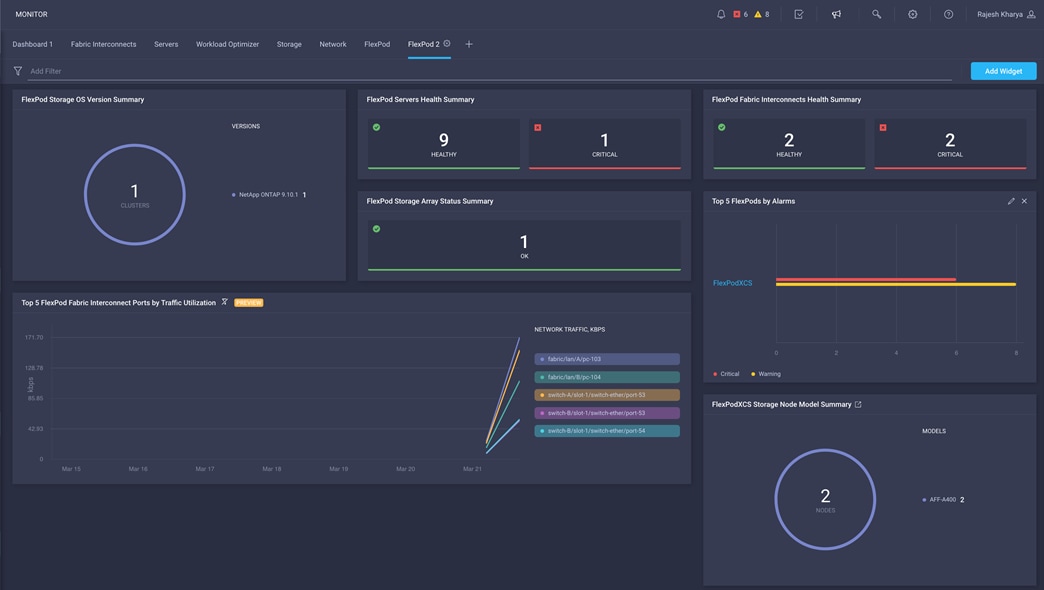
Task: Open the Network tab
Action: coord(333,45)
